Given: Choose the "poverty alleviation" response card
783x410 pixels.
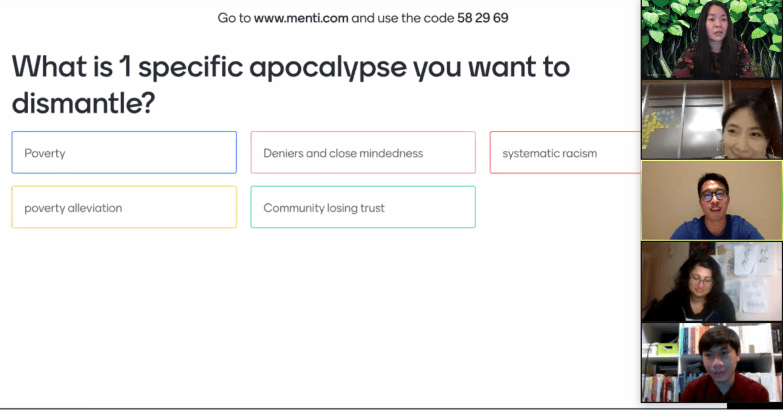Looking at the screenshot, I should coord(124,207).
